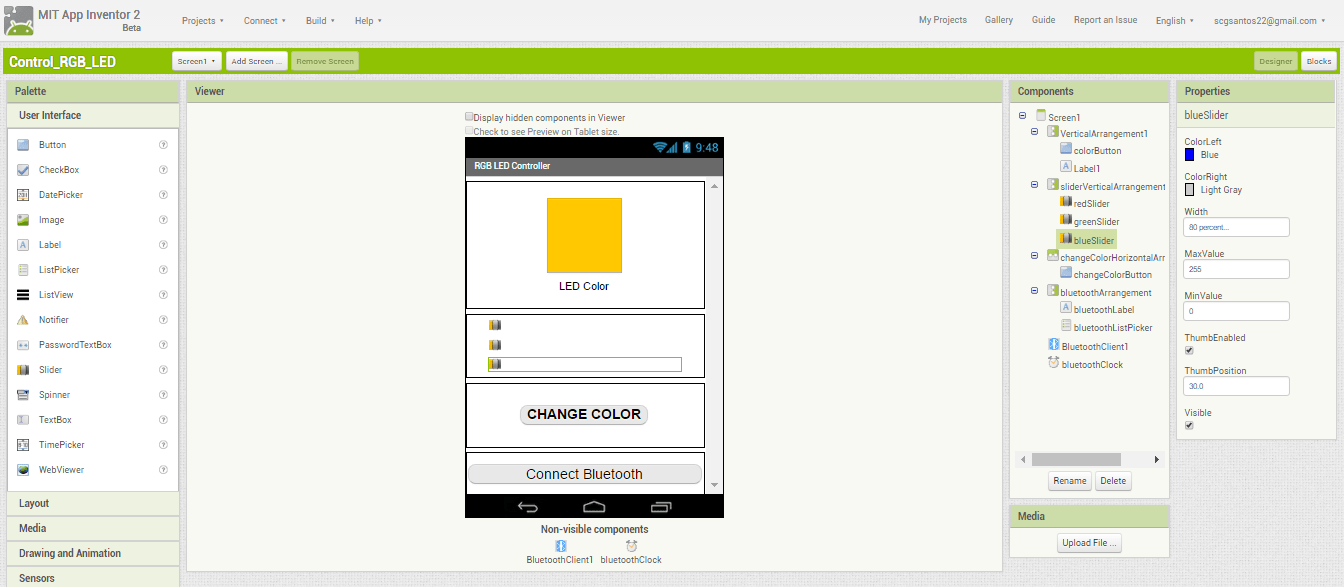Click the MaxValue input field
Screen dimensions: 1344x587
(1236, 269)
